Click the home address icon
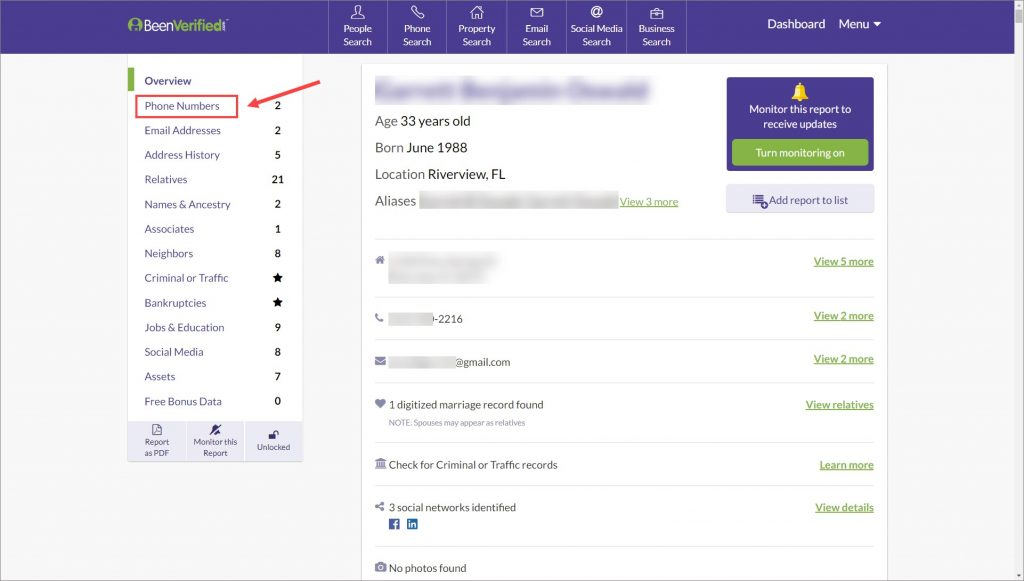This screenshot has width=1024, height=581. pyautogui.click(x=379, y=260)
